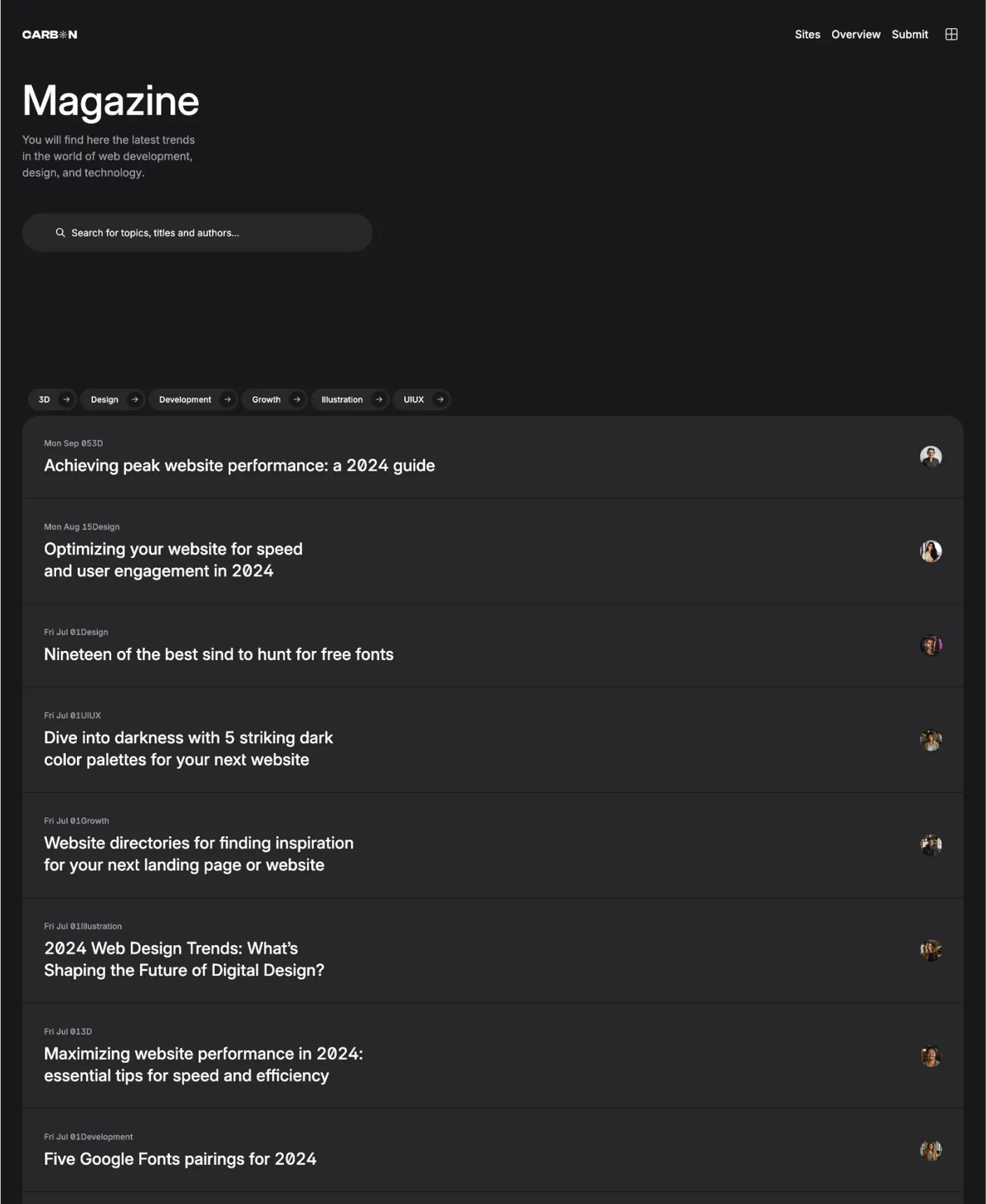Click the Carbon logo in header
Viewport: 986px width, 1204px height.
coord(50,34)
